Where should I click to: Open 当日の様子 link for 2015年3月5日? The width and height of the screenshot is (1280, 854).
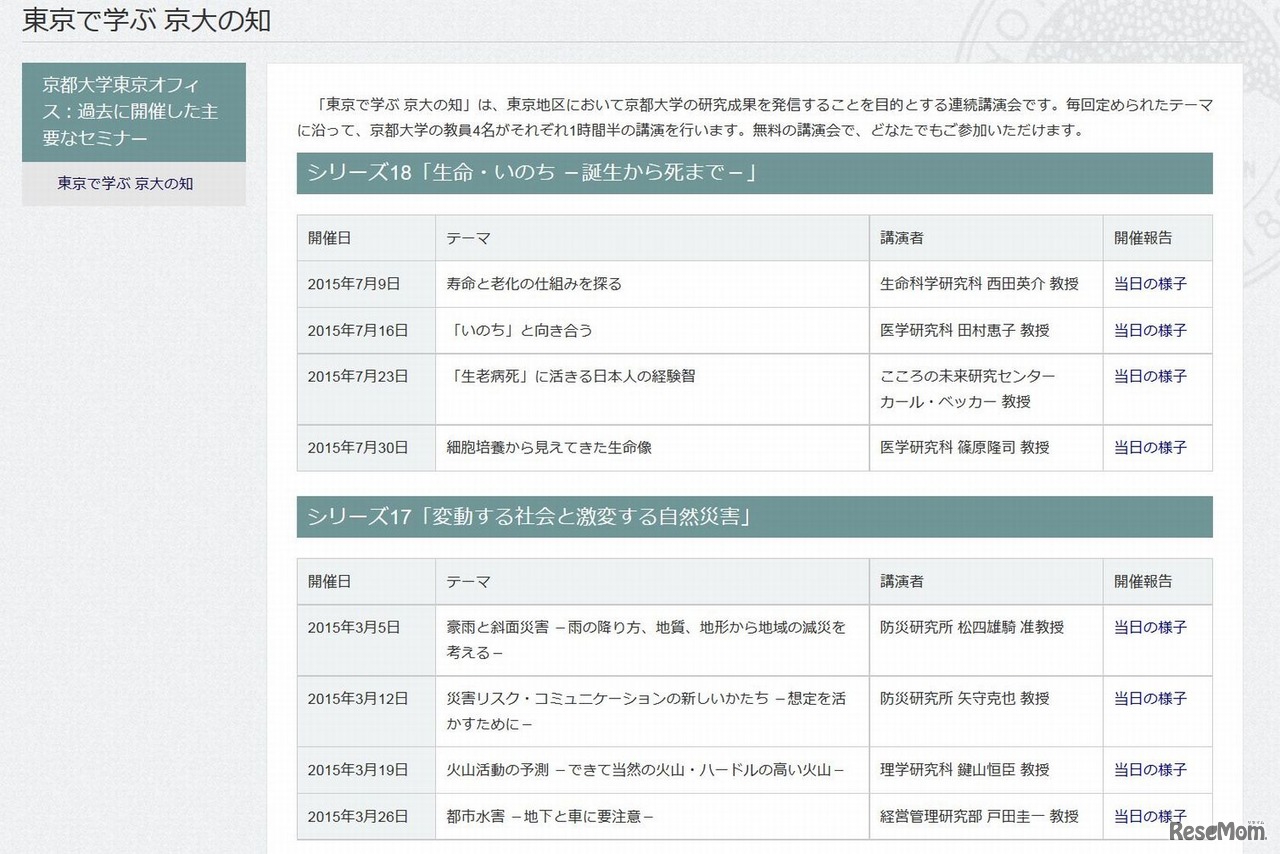[x=1150, y=627]
